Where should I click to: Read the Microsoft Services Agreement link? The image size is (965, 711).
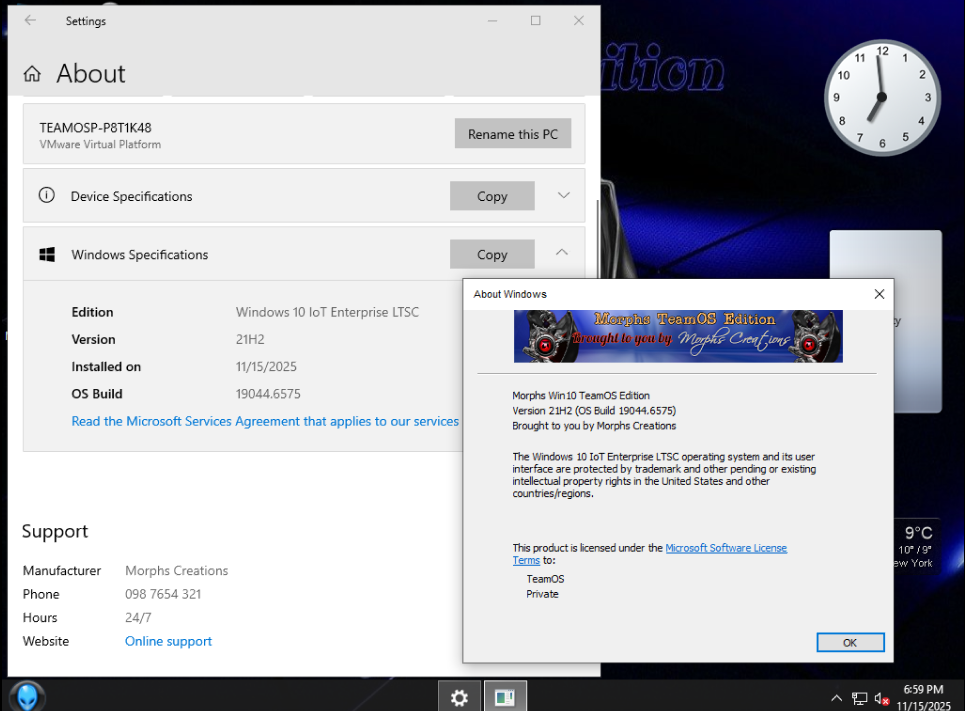(265, 421)
